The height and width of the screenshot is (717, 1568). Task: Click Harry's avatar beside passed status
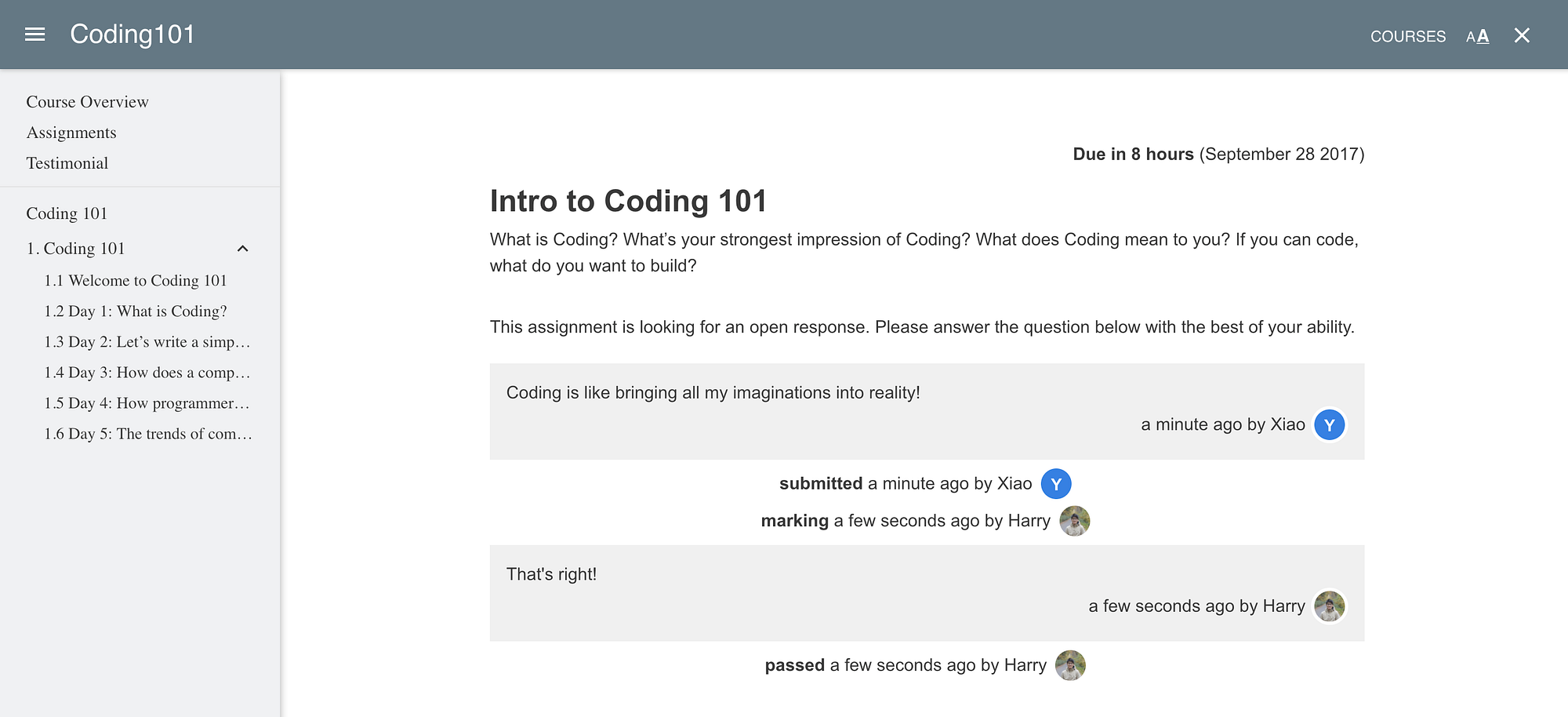(1070, 665)
